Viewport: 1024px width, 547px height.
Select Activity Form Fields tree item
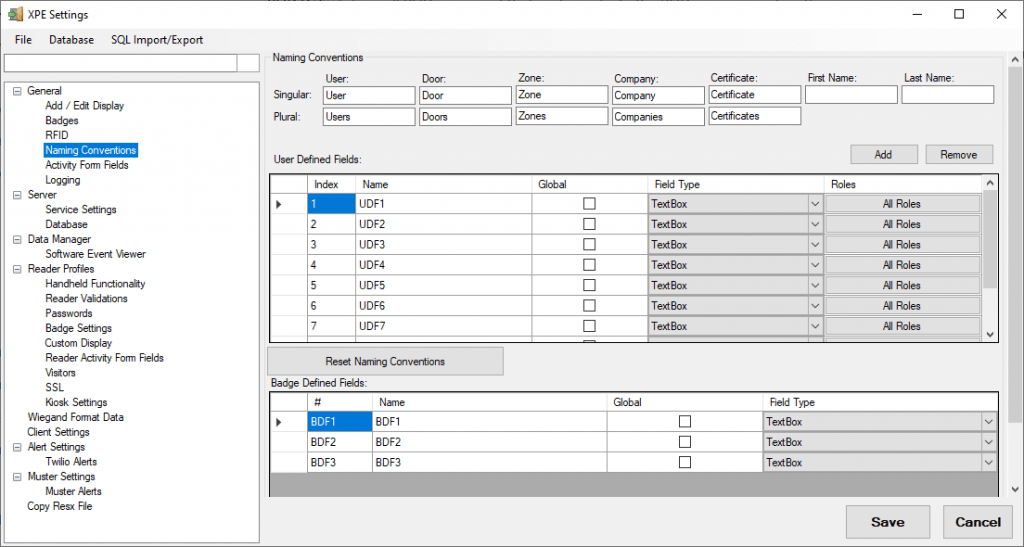(x=86, y=165)
